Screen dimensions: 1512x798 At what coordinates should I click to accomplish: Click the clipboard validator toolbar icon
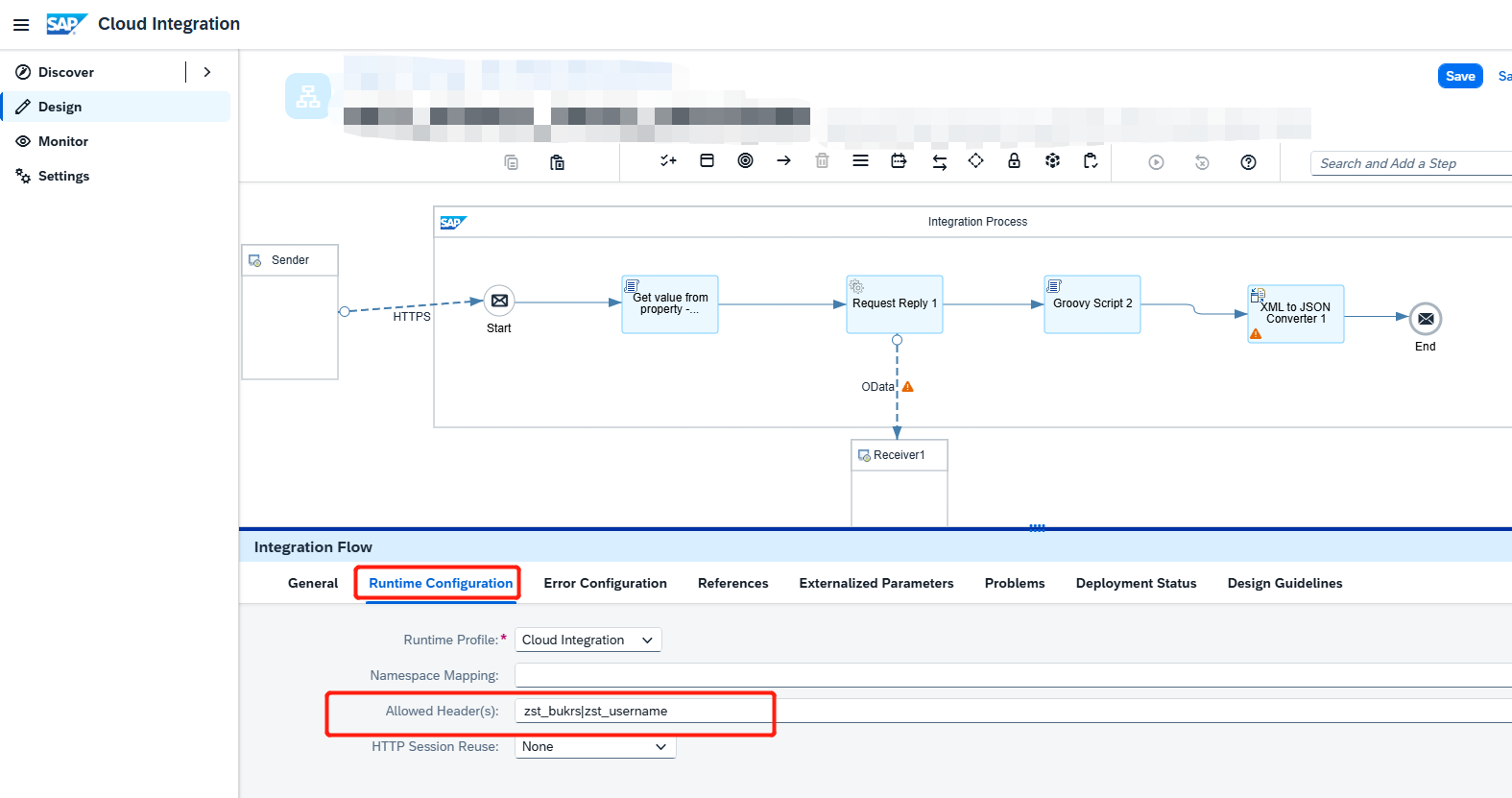(x=1091, y=160)
